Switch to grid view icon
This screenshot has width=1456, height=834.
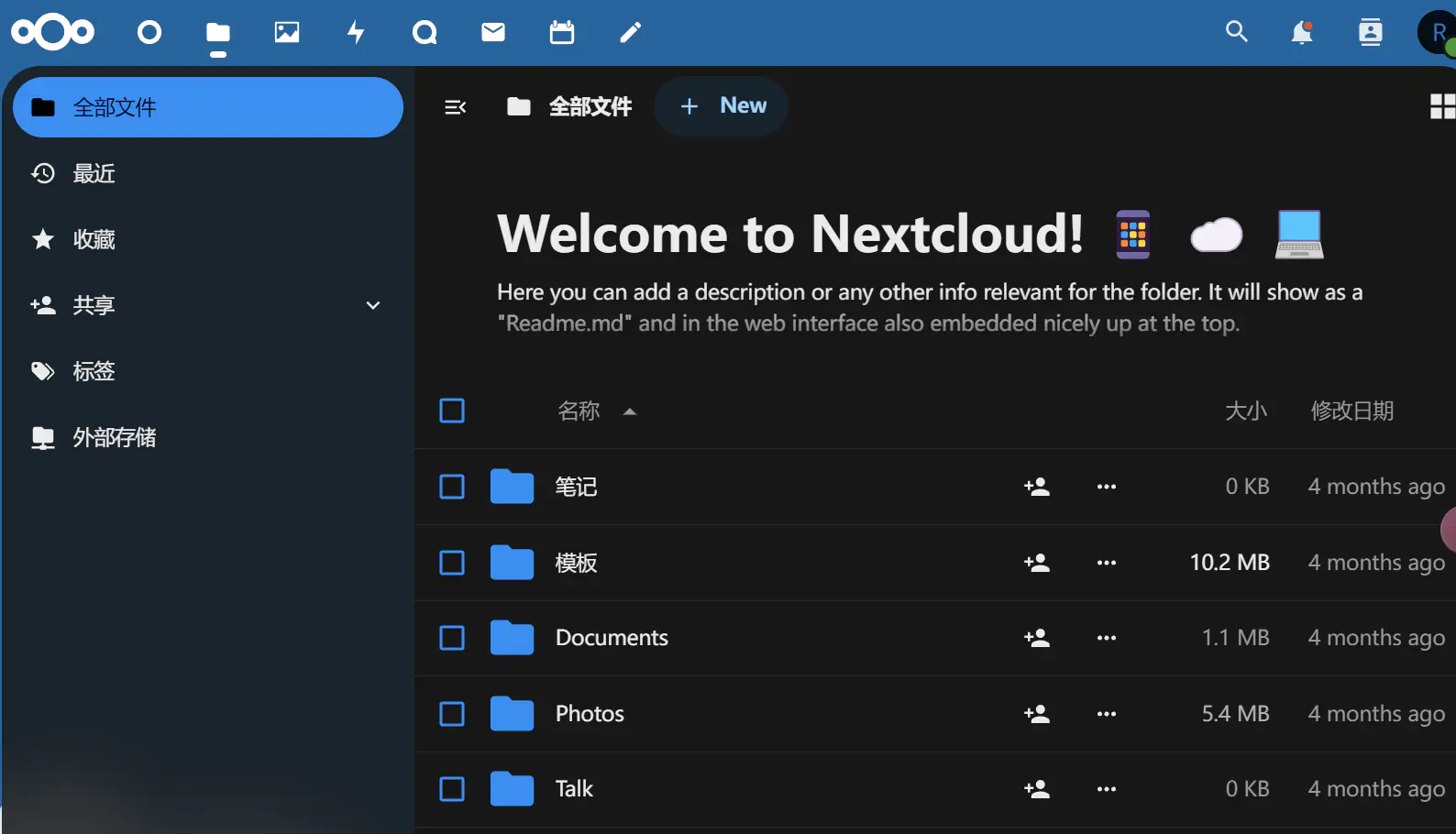[x=1442, y=107]
